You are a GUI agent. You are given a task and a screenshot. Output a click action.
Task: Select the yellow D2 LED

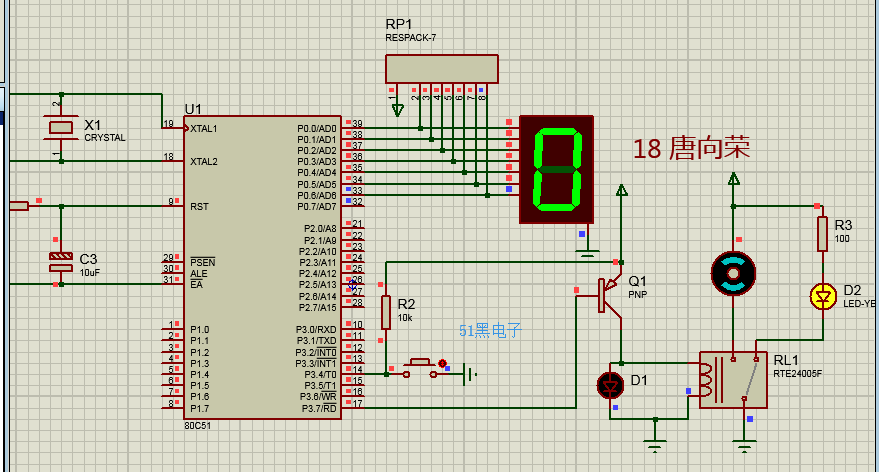click(x=823, y=296)
